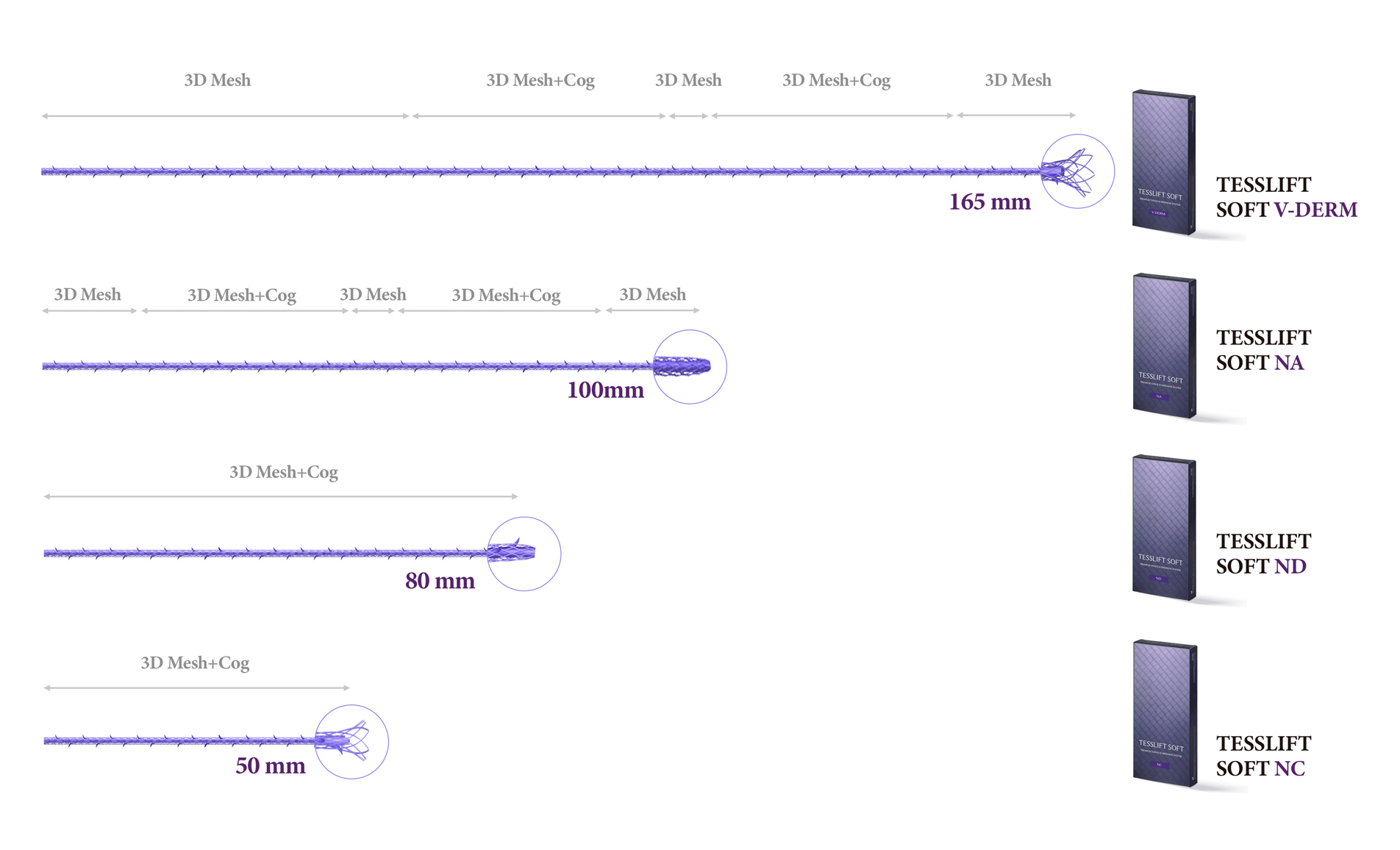Click the circled tip of 100mm thread
The height and width of the screenshot is (850, 1400).
point(690,366)
